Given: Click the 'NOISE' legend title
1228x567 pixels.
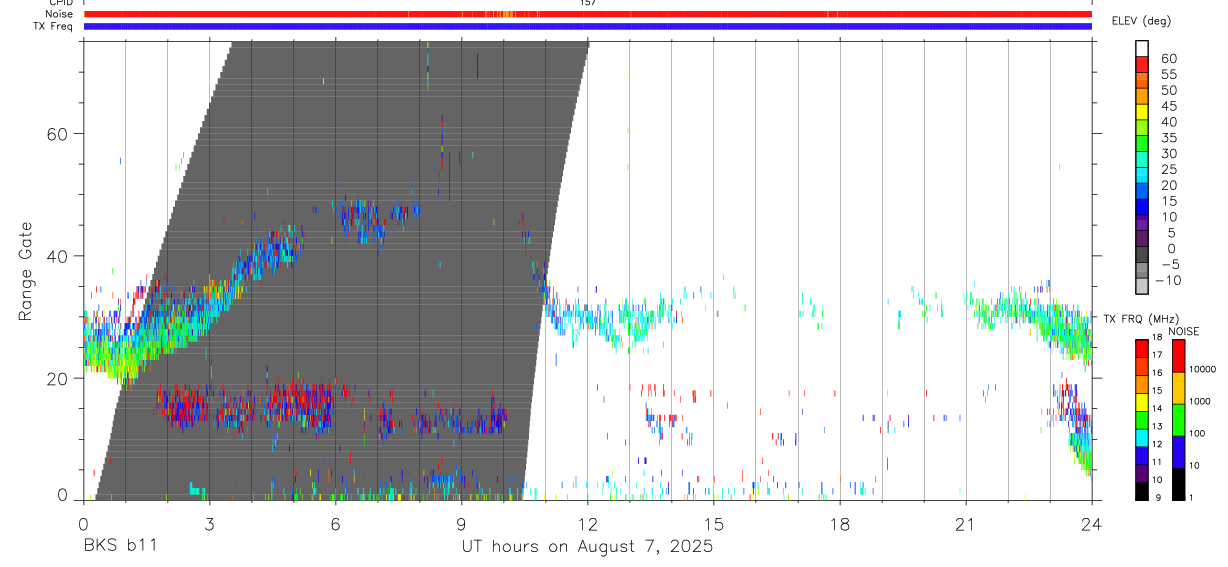Looking at the screenshot, I should click(x=1184, y=332).
